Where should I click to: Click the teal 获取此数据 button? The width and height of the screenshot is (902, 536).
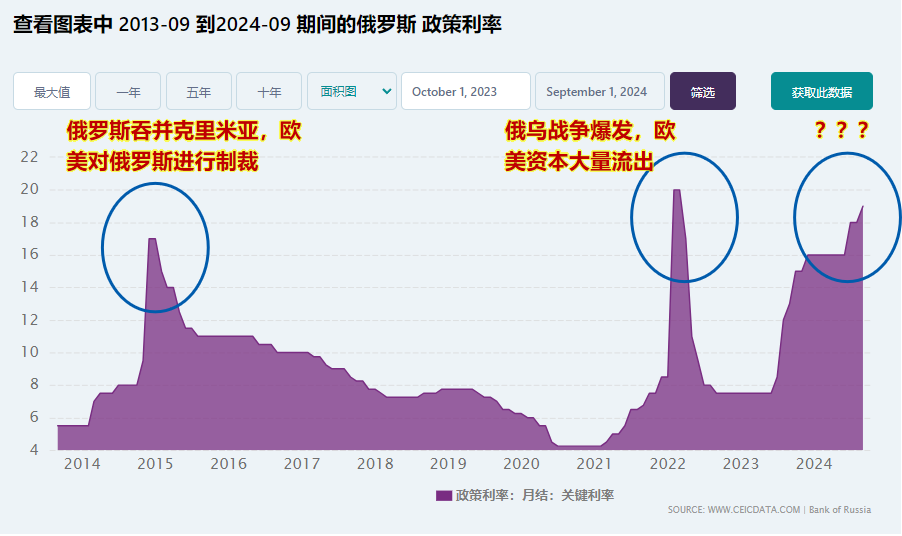(821, 92)
